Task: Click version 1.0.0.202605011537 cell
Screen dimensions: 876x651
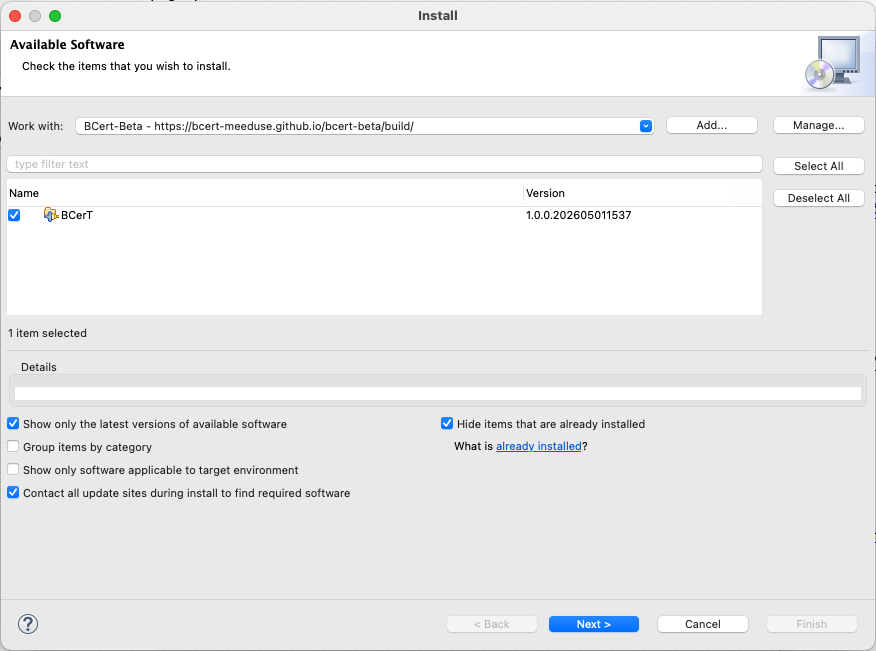Action: point(578,215)
